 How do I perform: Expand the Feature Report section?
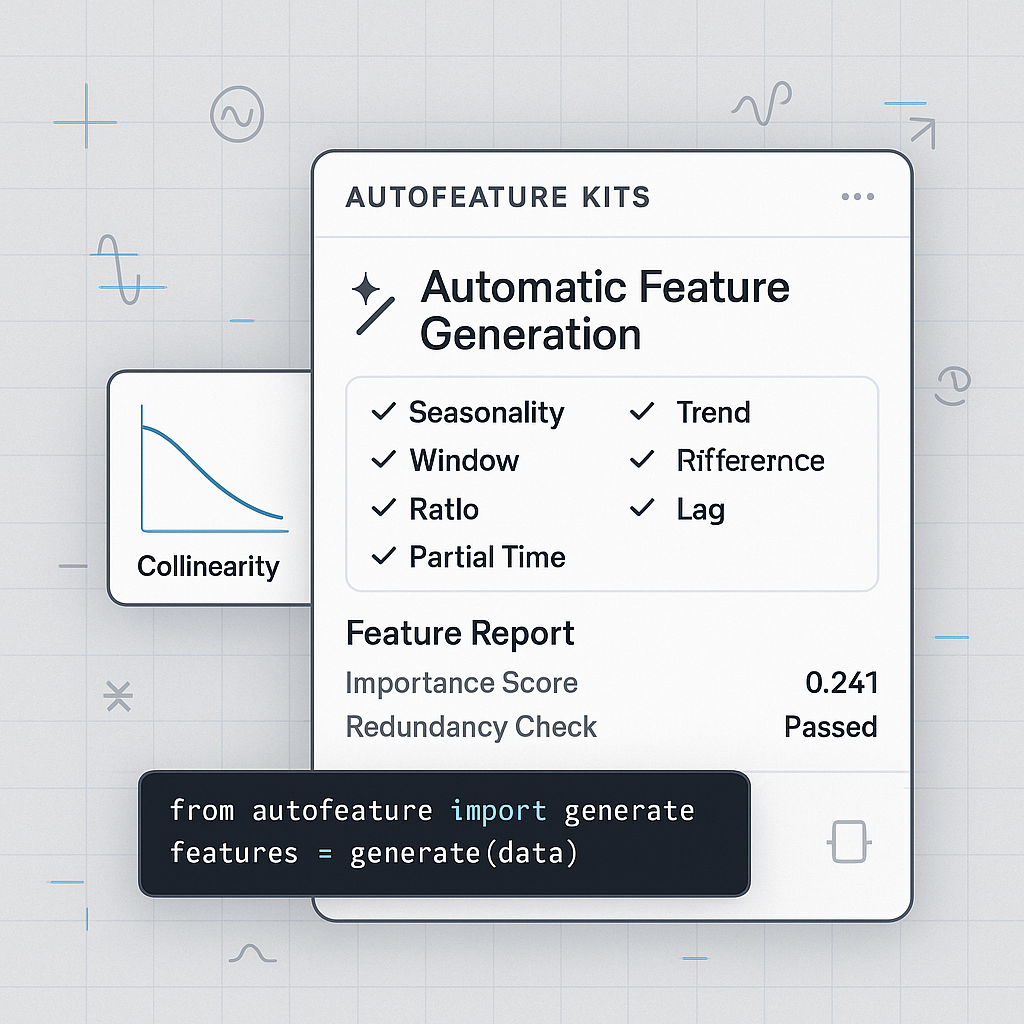pos(460,634)
